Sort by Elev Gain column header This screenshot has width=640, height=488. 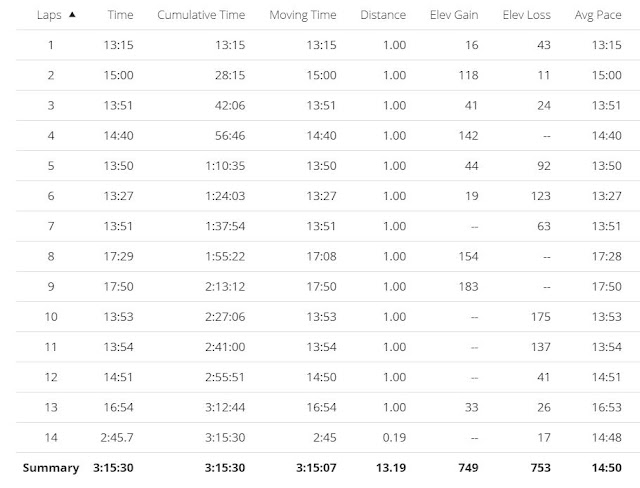pyautogui.click(x=454, y=15)
